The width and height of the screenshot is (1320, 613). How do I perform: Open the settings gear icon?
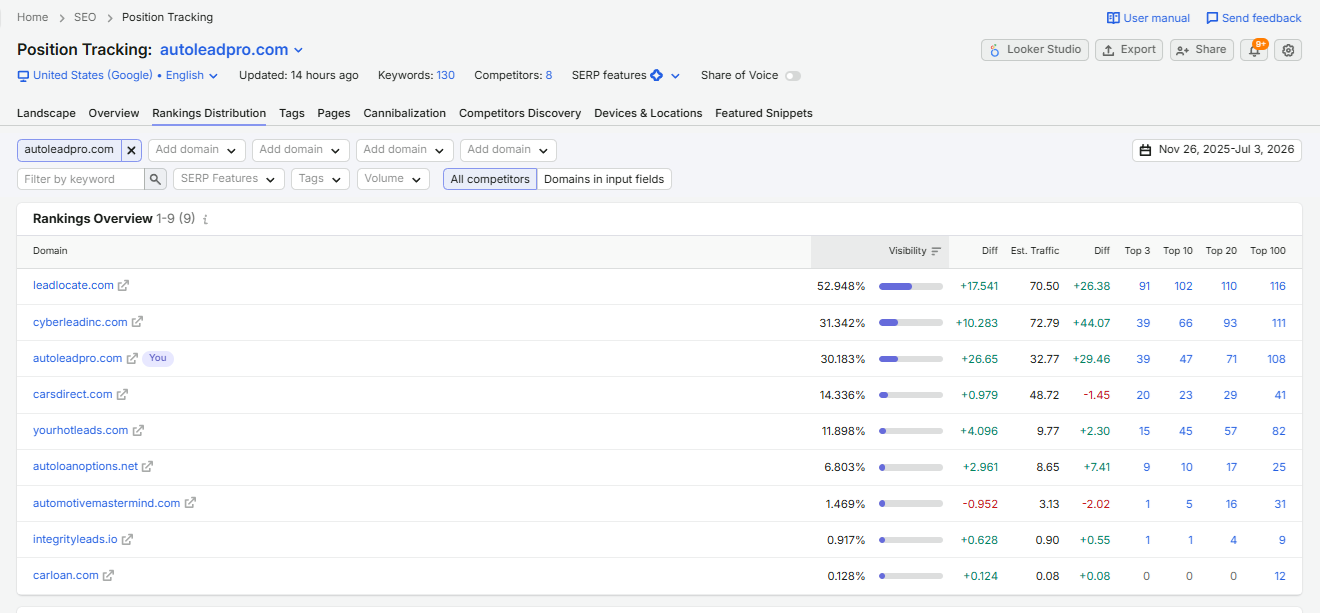(x=1288, y=50)
